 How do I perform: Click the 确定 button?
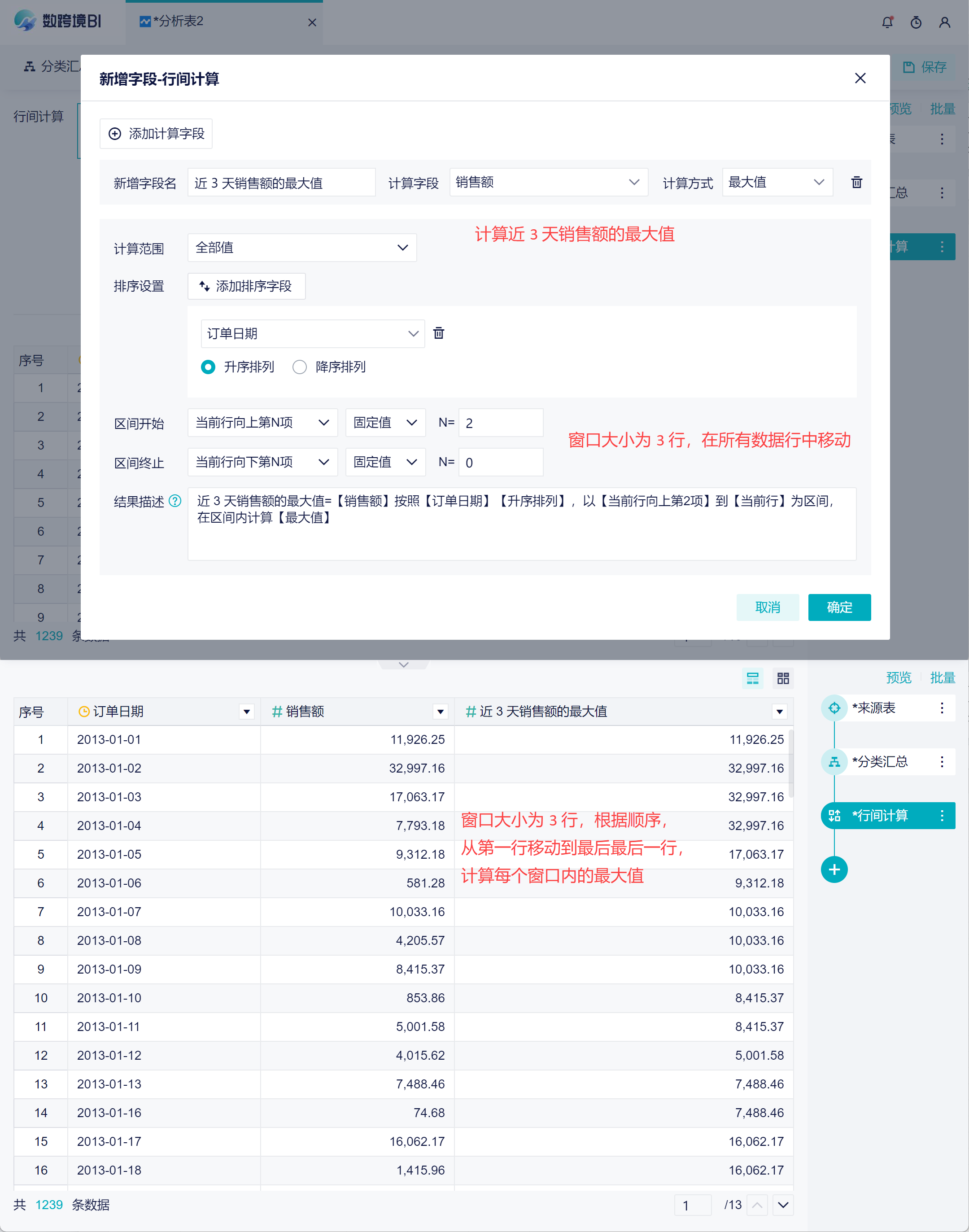click(x=839, y=607)
